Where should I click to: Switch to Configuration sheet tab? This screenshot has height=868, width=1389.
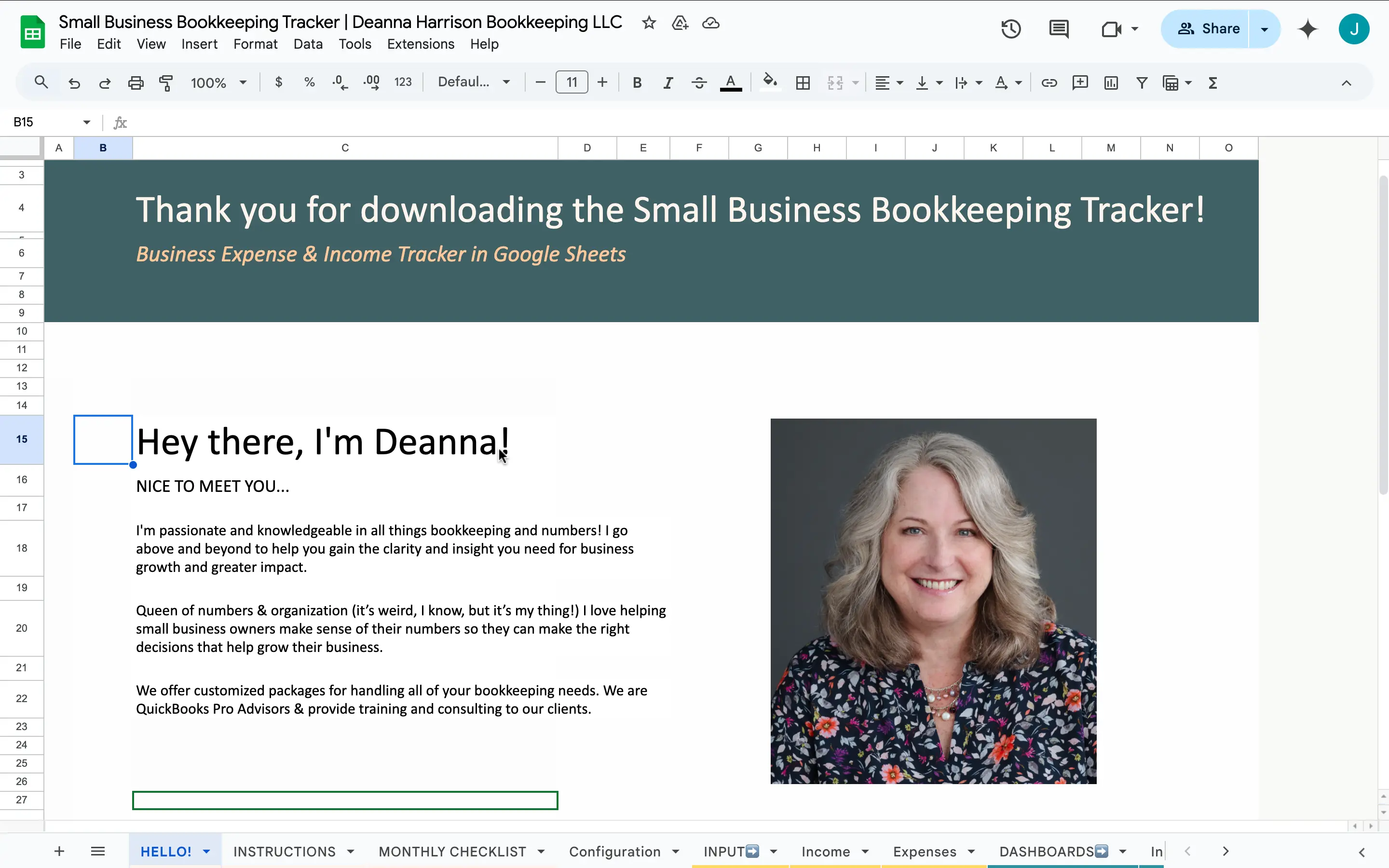pos(615,851)
